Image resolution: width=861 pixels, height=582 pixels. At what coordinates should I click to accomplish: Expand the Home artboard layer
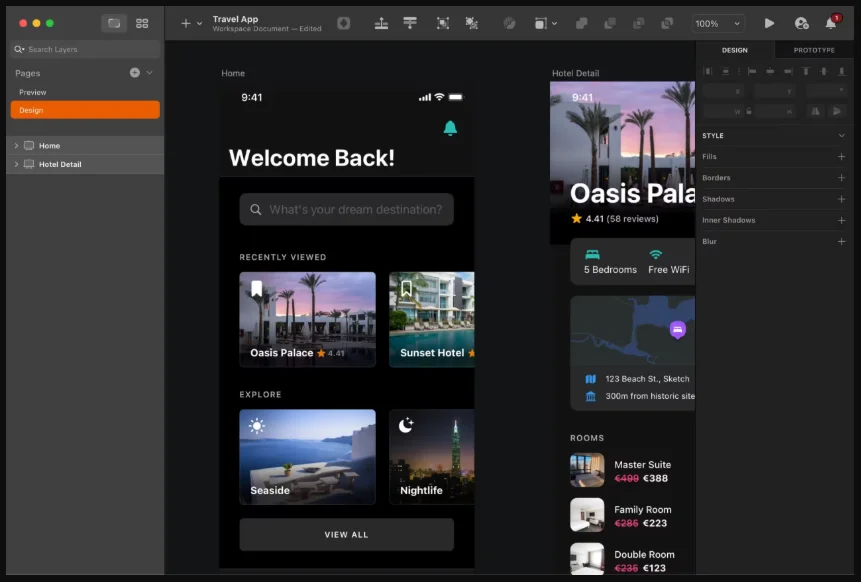click(16, 146)
